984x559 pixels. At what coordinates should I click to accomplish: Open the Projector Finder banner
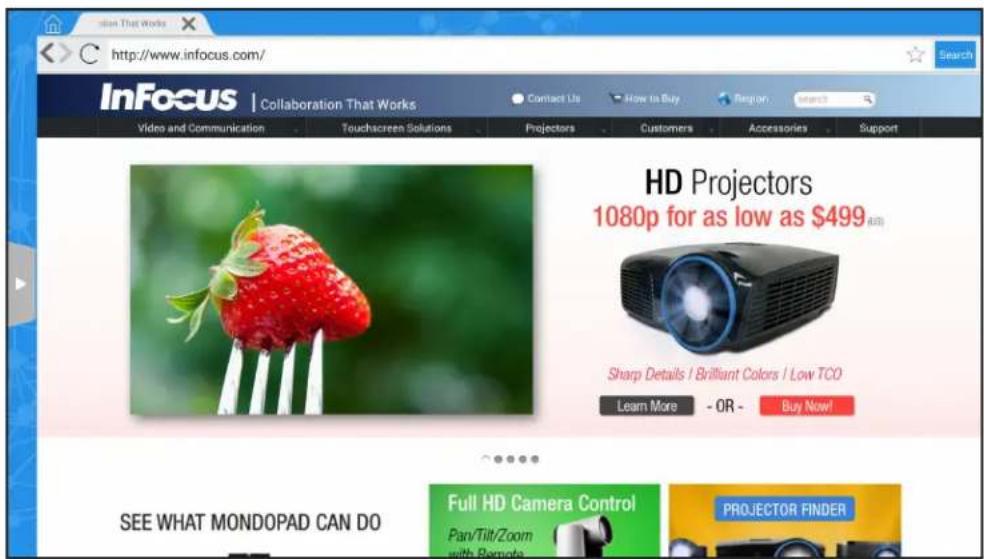point(784,520)
